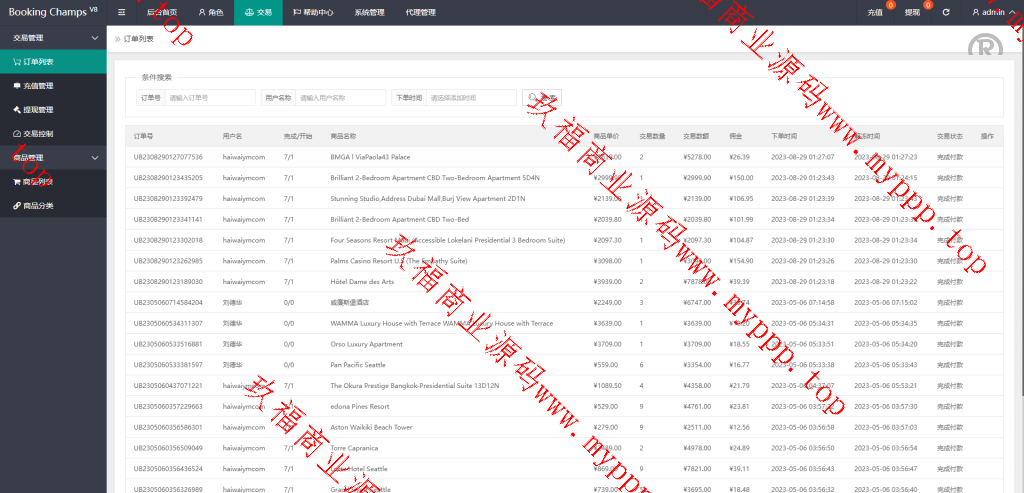Focus the 订单号 search input field

pyautogui.click(x=209, y=97)
